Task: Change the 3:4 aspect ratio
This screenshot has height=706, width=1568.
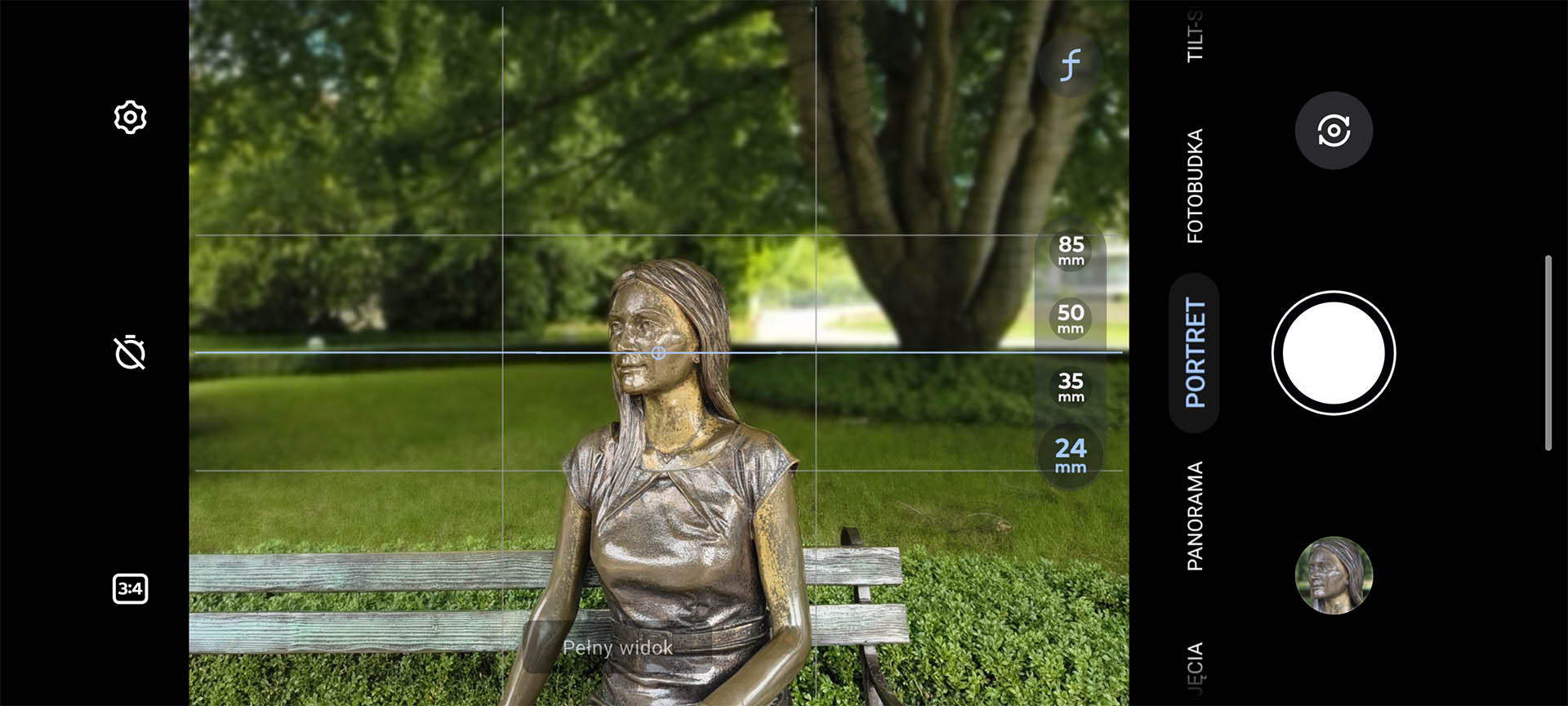Action: (x=130, y=588)
